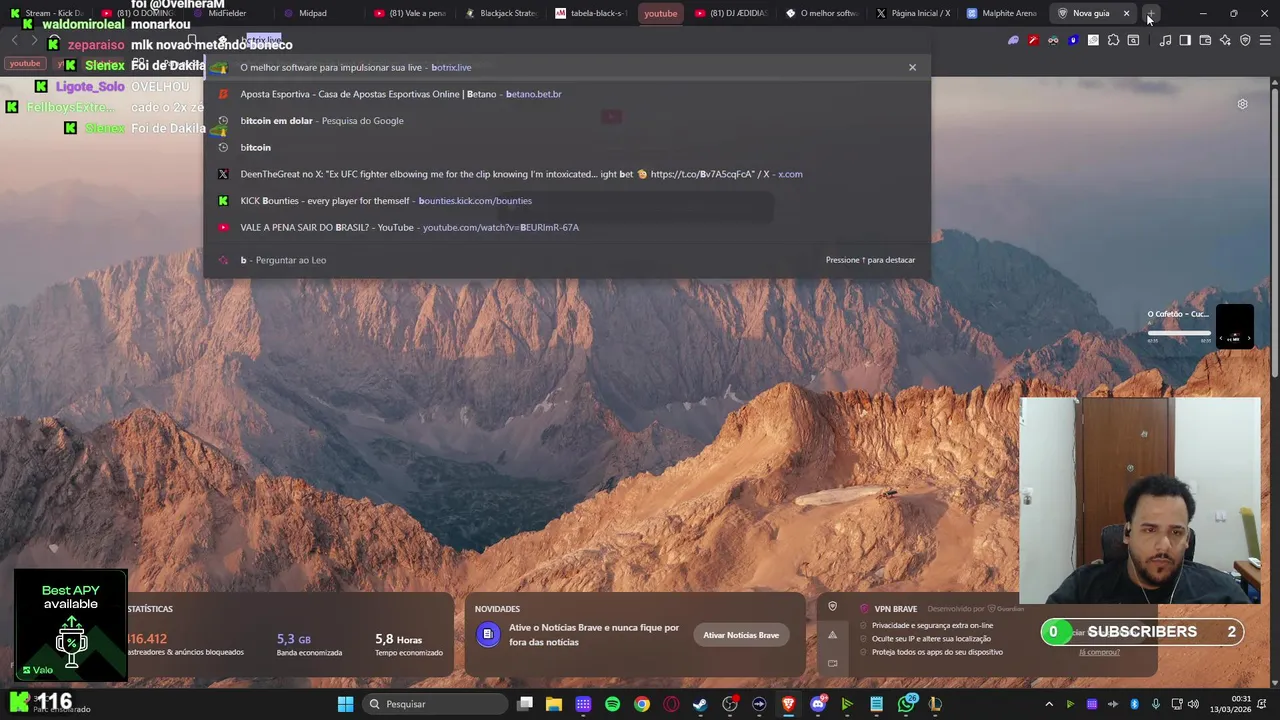Choose KICK Bounties suggestion
This screenshot has height=720, width=1280.
point(567,200)
